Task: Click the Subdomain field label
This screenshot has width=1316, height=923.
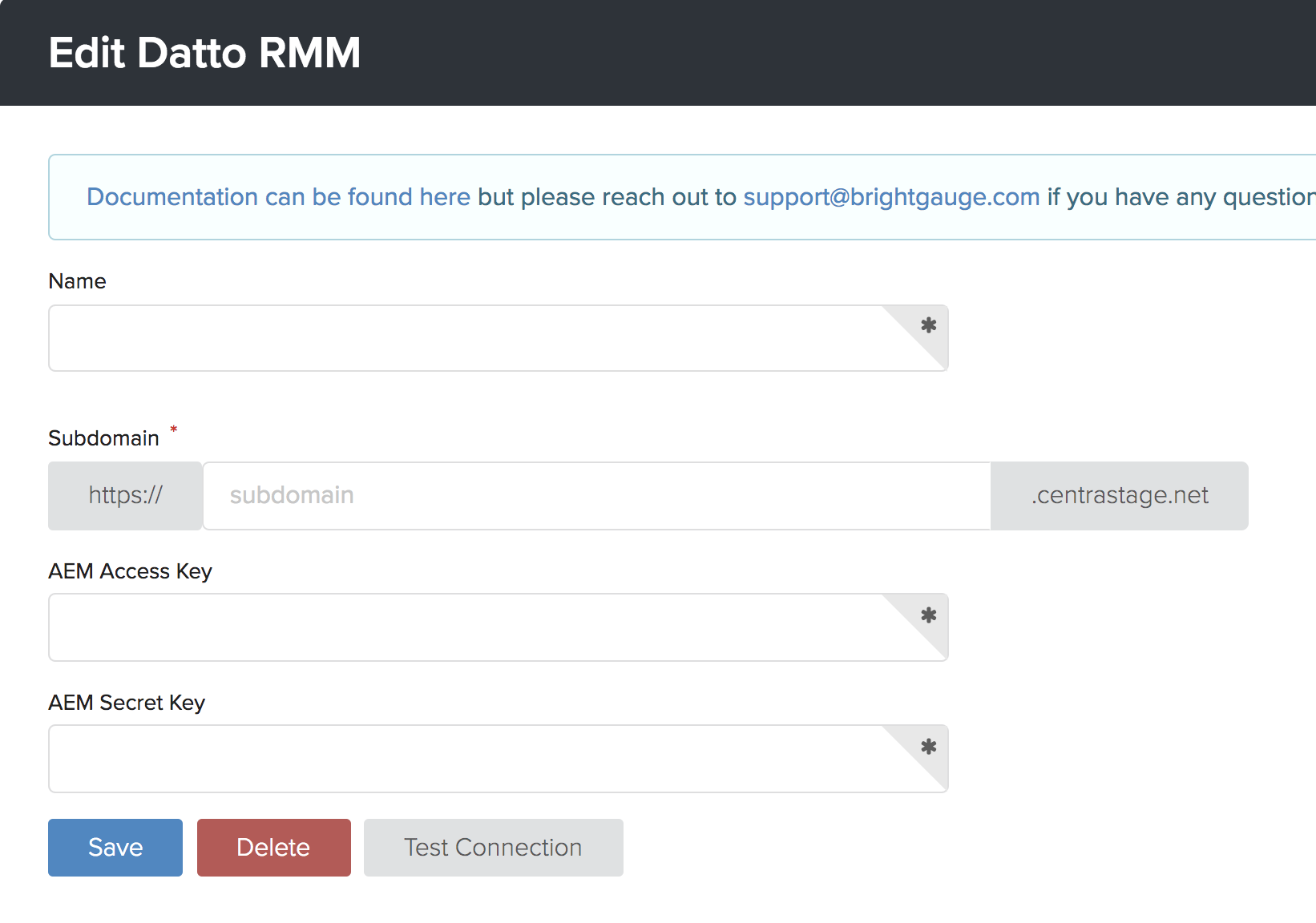Action: (104, 438)
